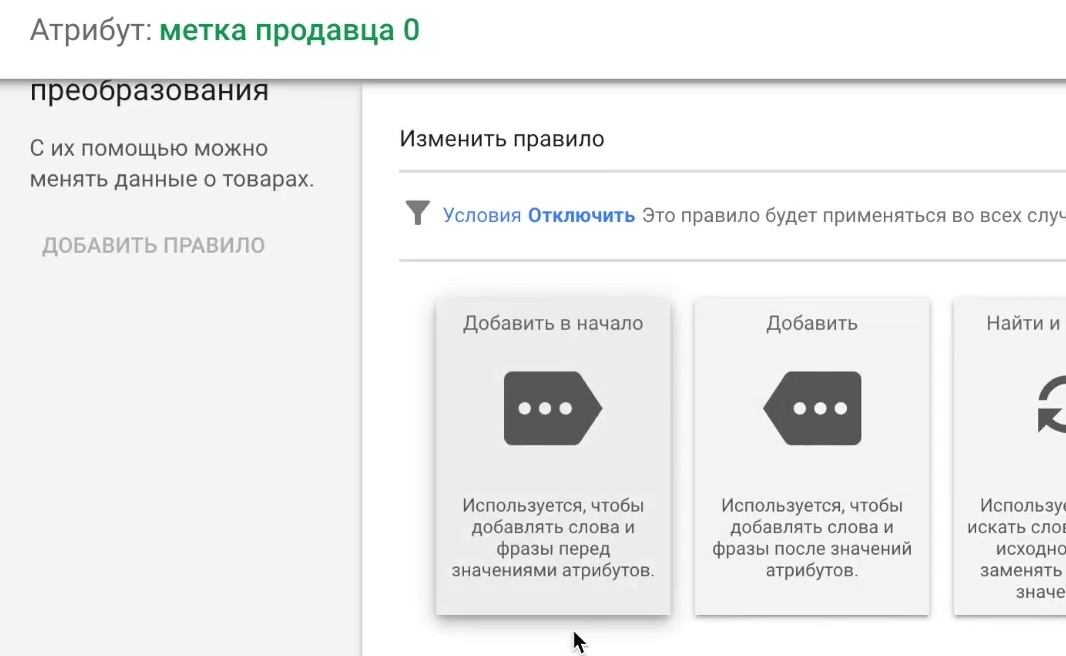Click the Отключить conditions link
Screen dimensions: 1066x656
click(x=581, y=215)
